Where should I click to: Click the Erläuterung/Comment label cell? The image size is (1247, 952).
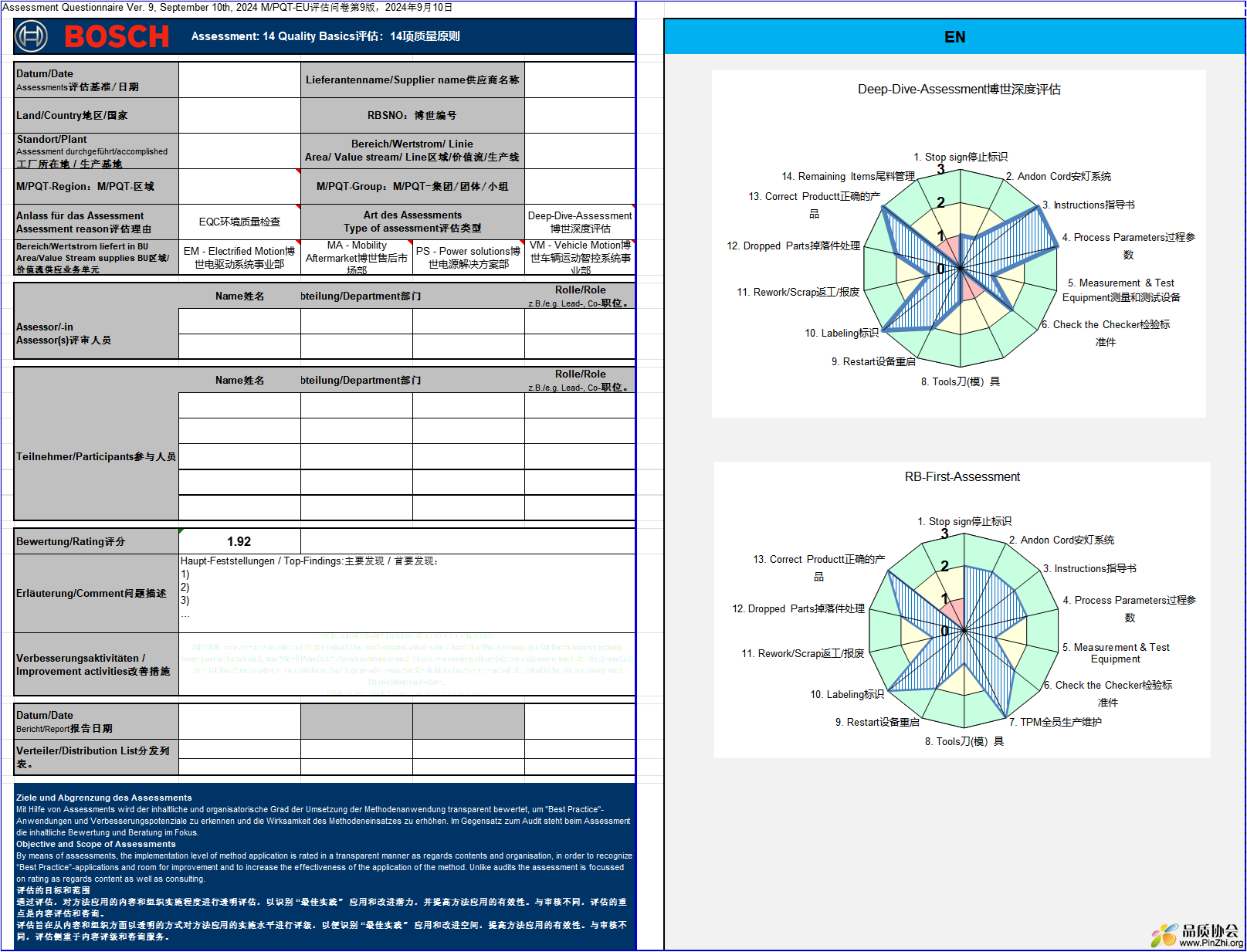(97, 593)
